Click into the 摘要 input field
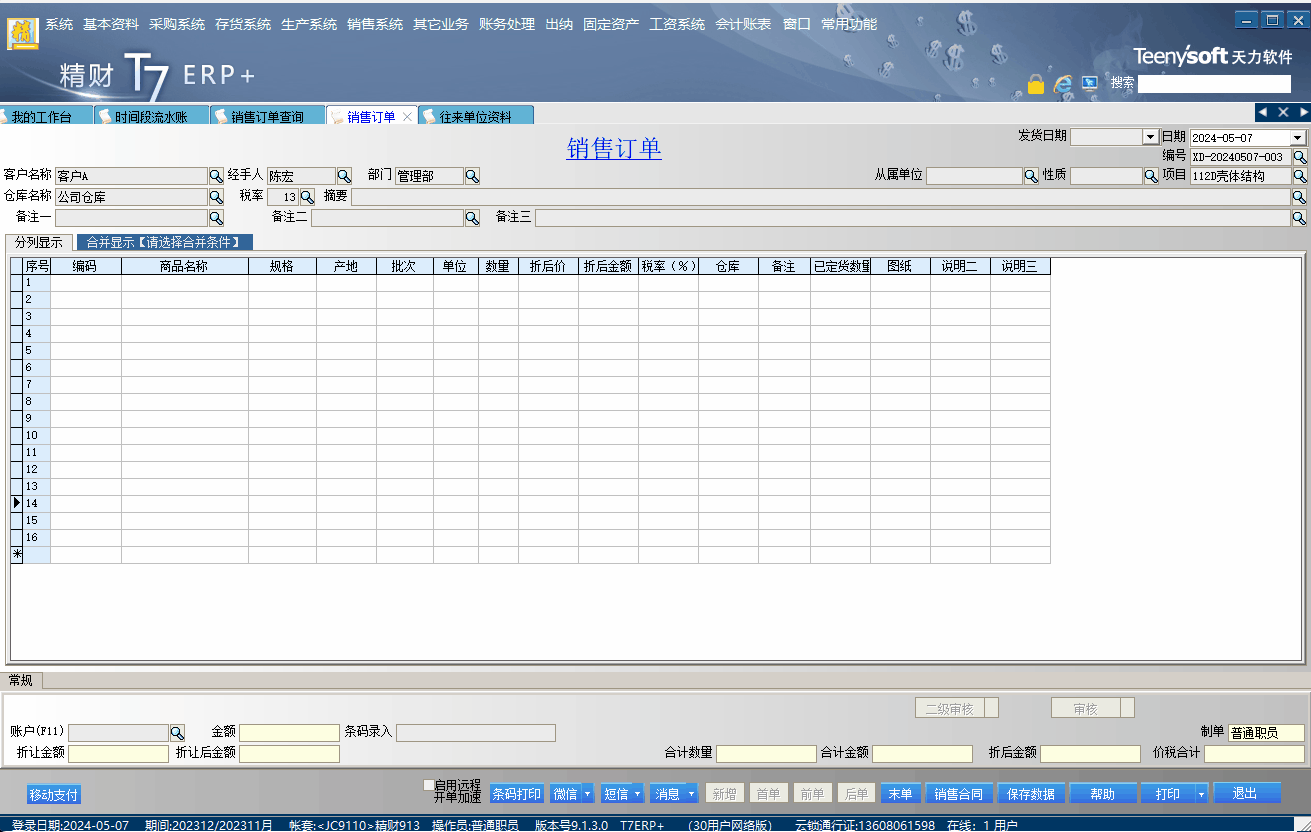1311x832 pixels. [x=820, y=197]
